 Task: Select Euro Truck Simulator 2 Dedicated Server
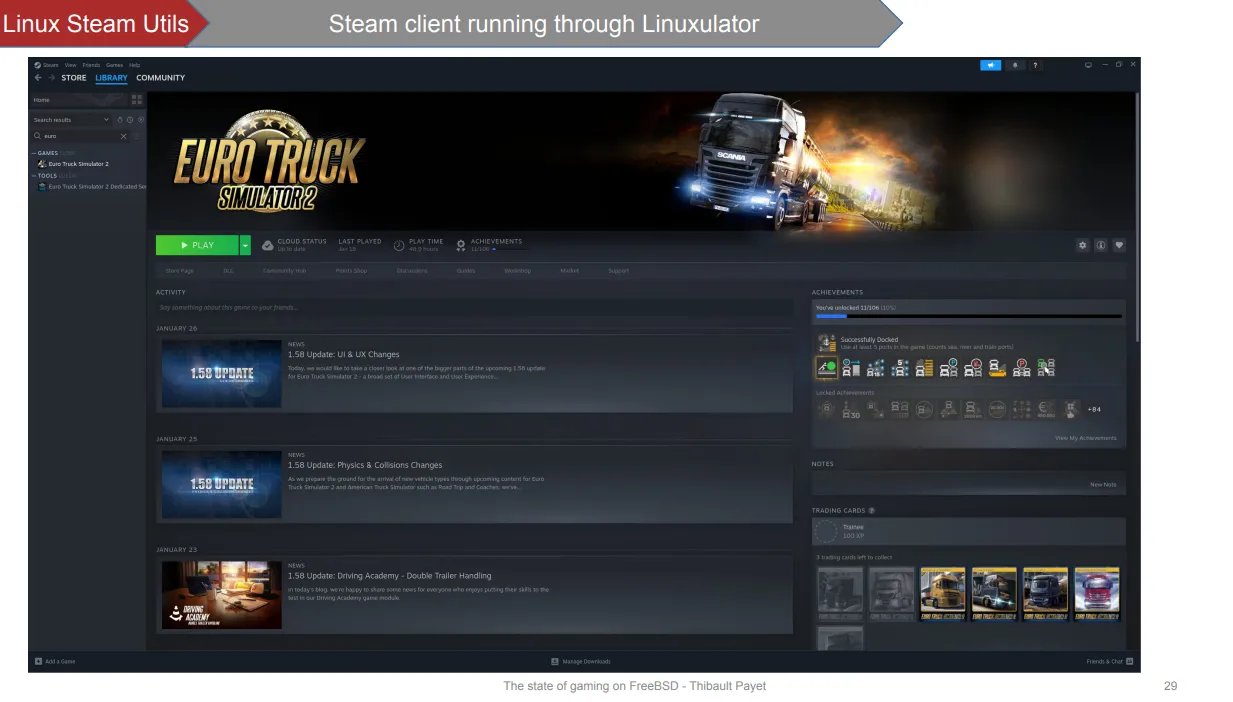[x=88, y=186]
